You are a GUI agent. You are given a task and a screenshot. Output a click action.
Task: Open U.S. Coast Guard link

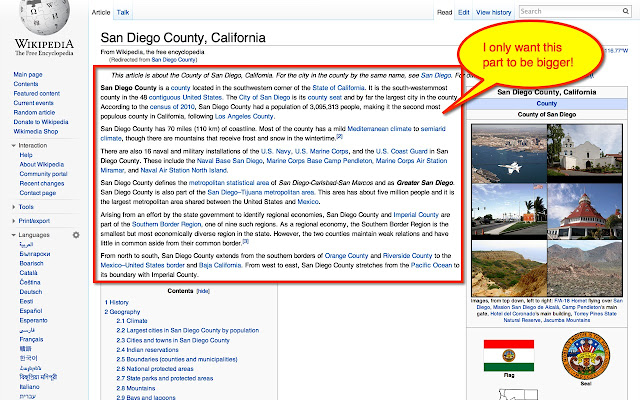[x=402, y=151]
